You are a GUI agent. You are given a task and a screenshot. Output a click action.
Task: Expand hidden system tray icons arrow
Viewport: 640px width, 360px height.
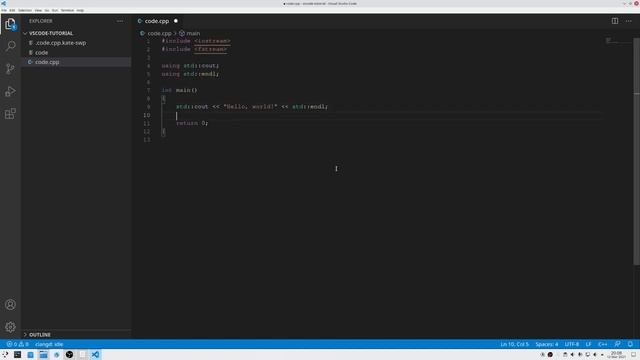click(602, 354)
